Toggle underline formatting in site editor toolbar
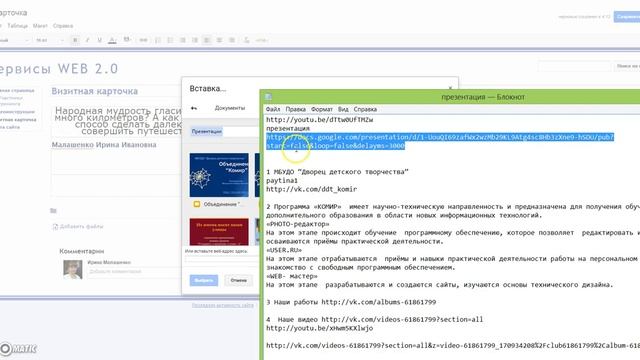The image size is (640, 360). [99, 40]
